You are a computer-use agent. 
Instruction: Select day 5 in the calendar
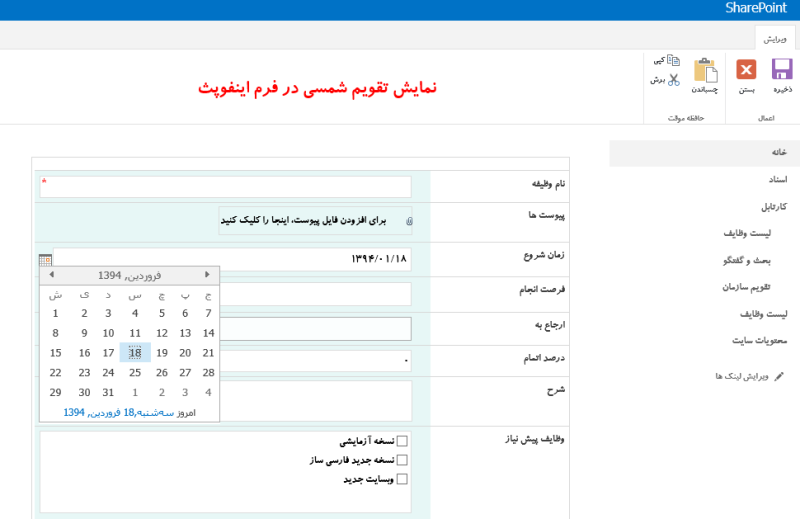(x=162, y=313)
